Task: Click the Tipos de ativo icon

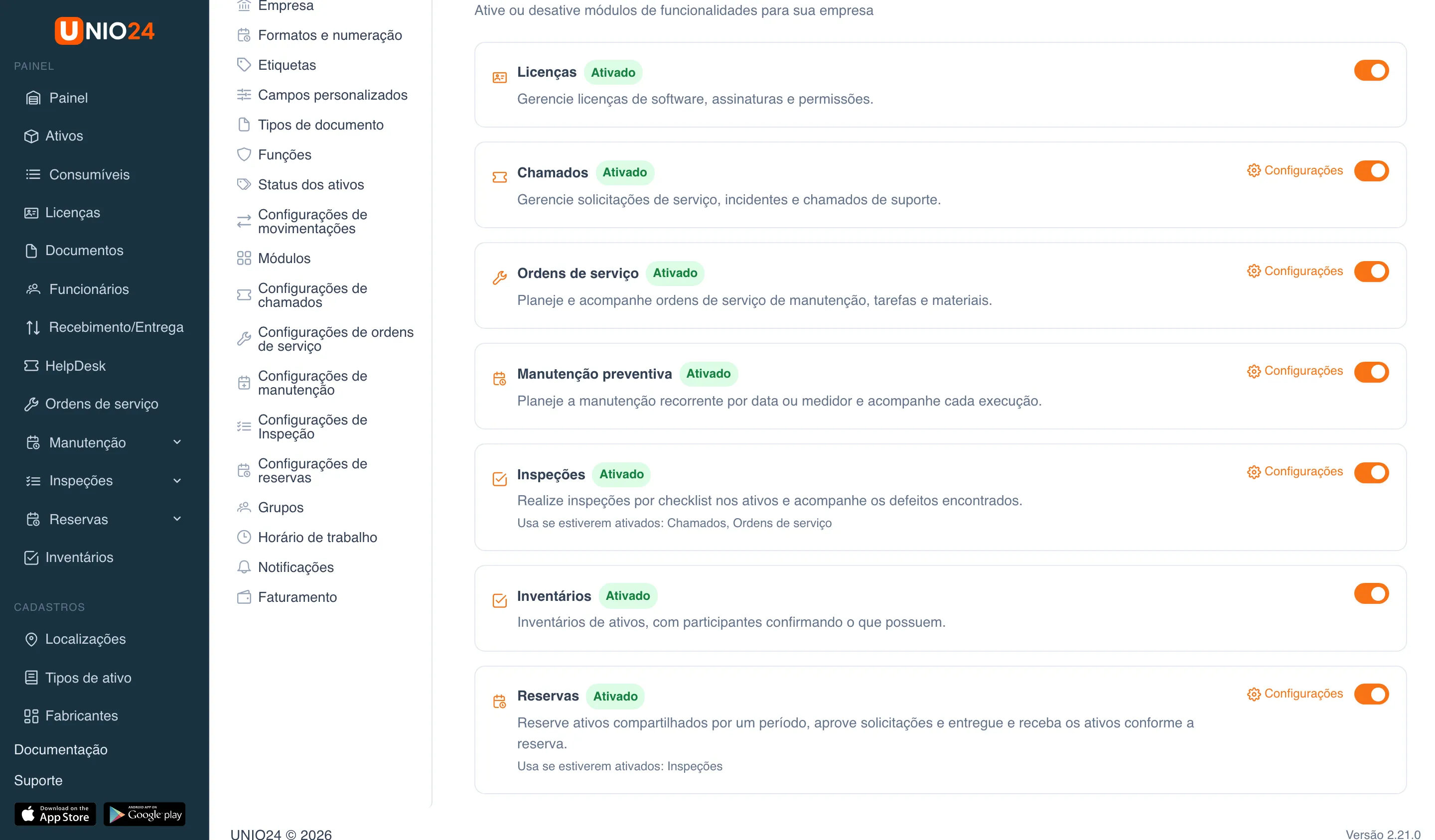Action: (31, 678)
